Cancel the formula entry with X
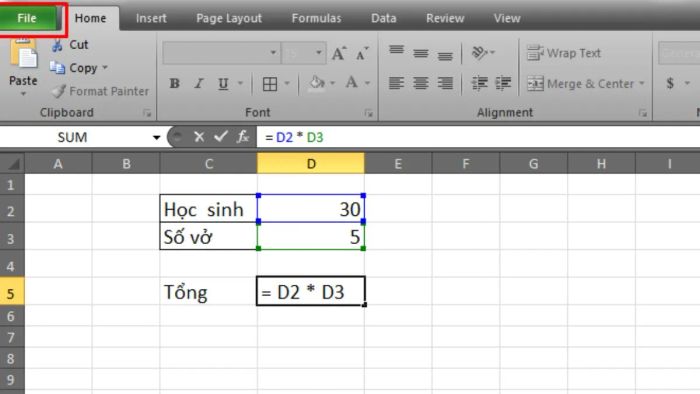Image resolution: width=700 pixels, height=394 pixels. click(x=199, y=137)
